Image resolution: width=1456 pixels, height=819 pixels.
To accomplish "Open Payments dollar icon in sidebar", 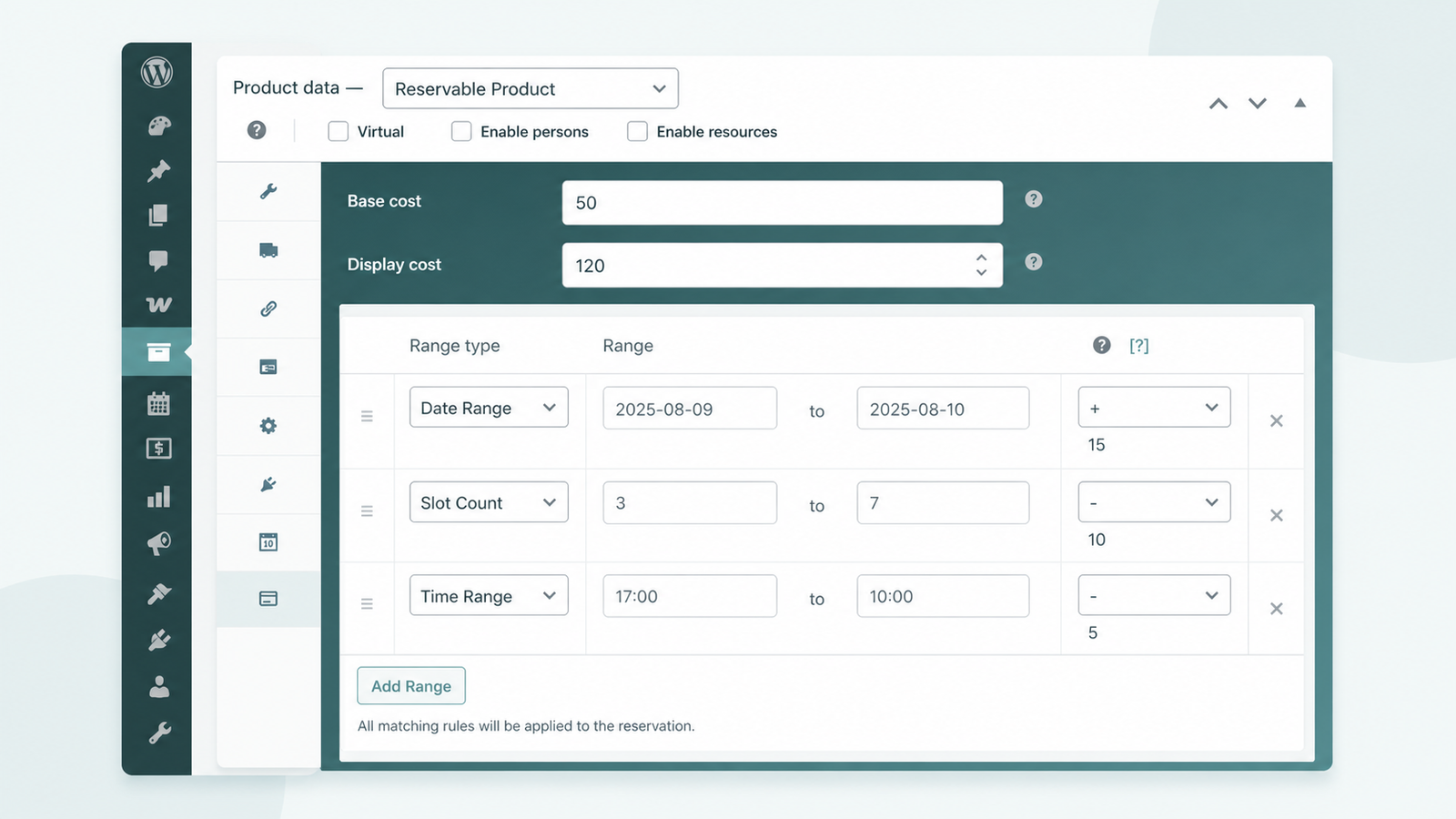I will [158, 448].
